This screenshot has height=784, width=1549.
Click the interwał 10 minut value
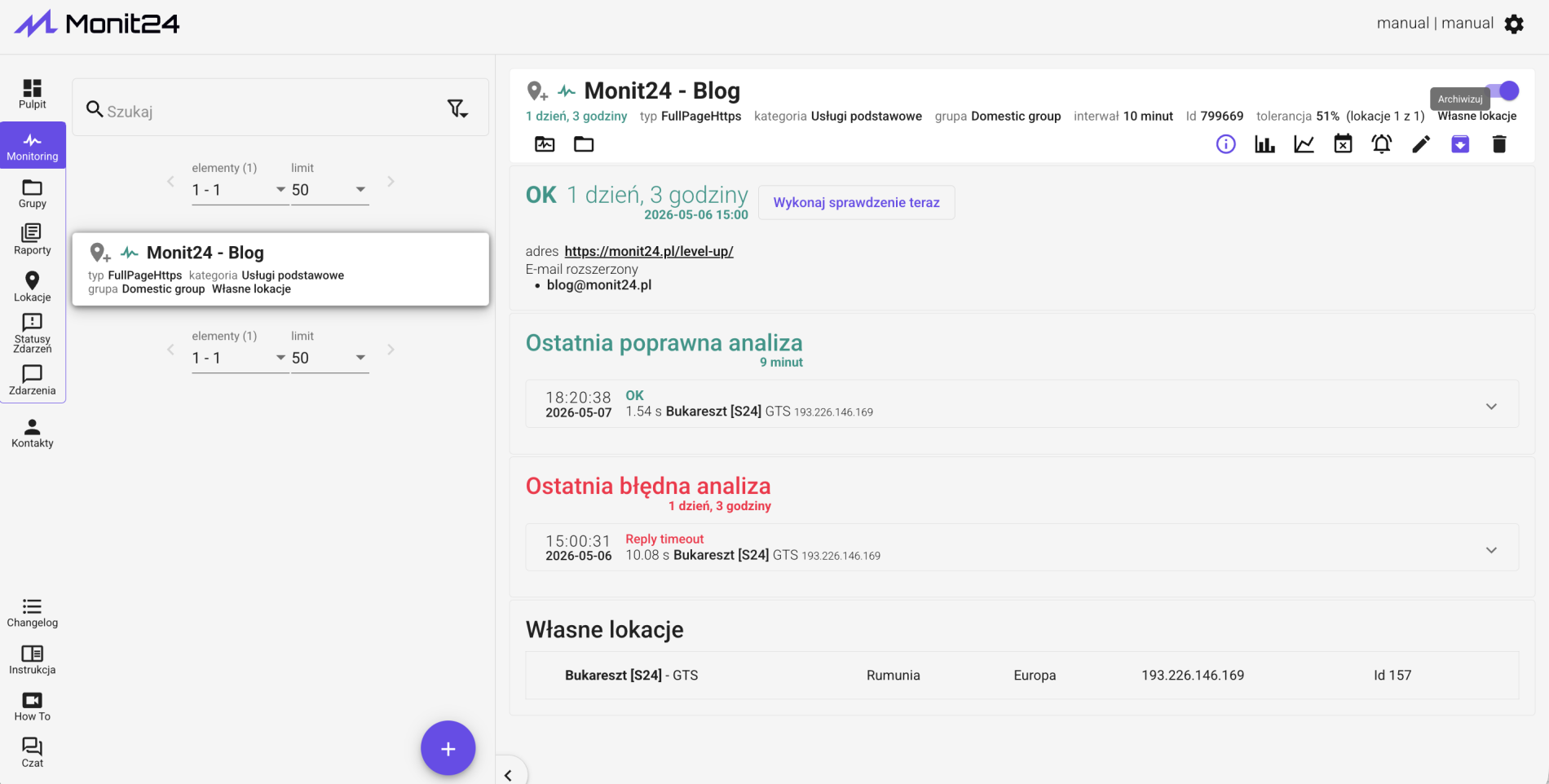pos(1123,117)
